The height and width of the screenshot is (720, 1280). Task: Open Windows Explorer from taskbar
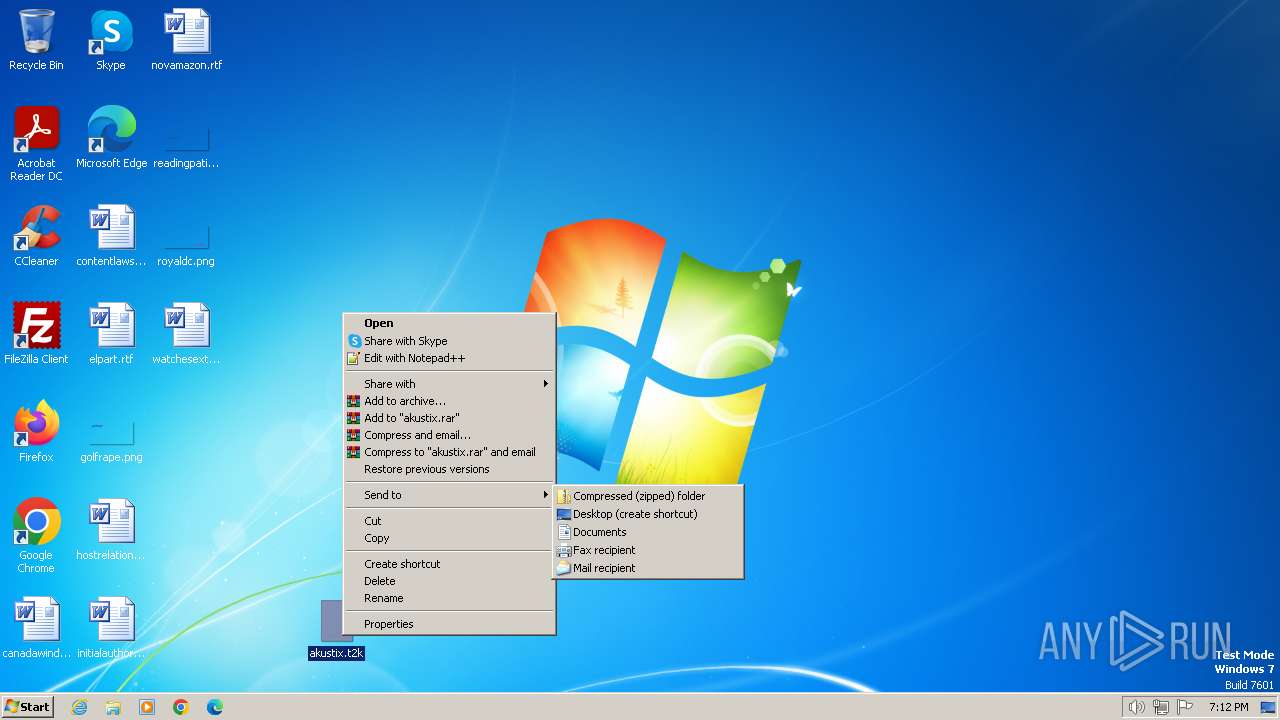113,707
